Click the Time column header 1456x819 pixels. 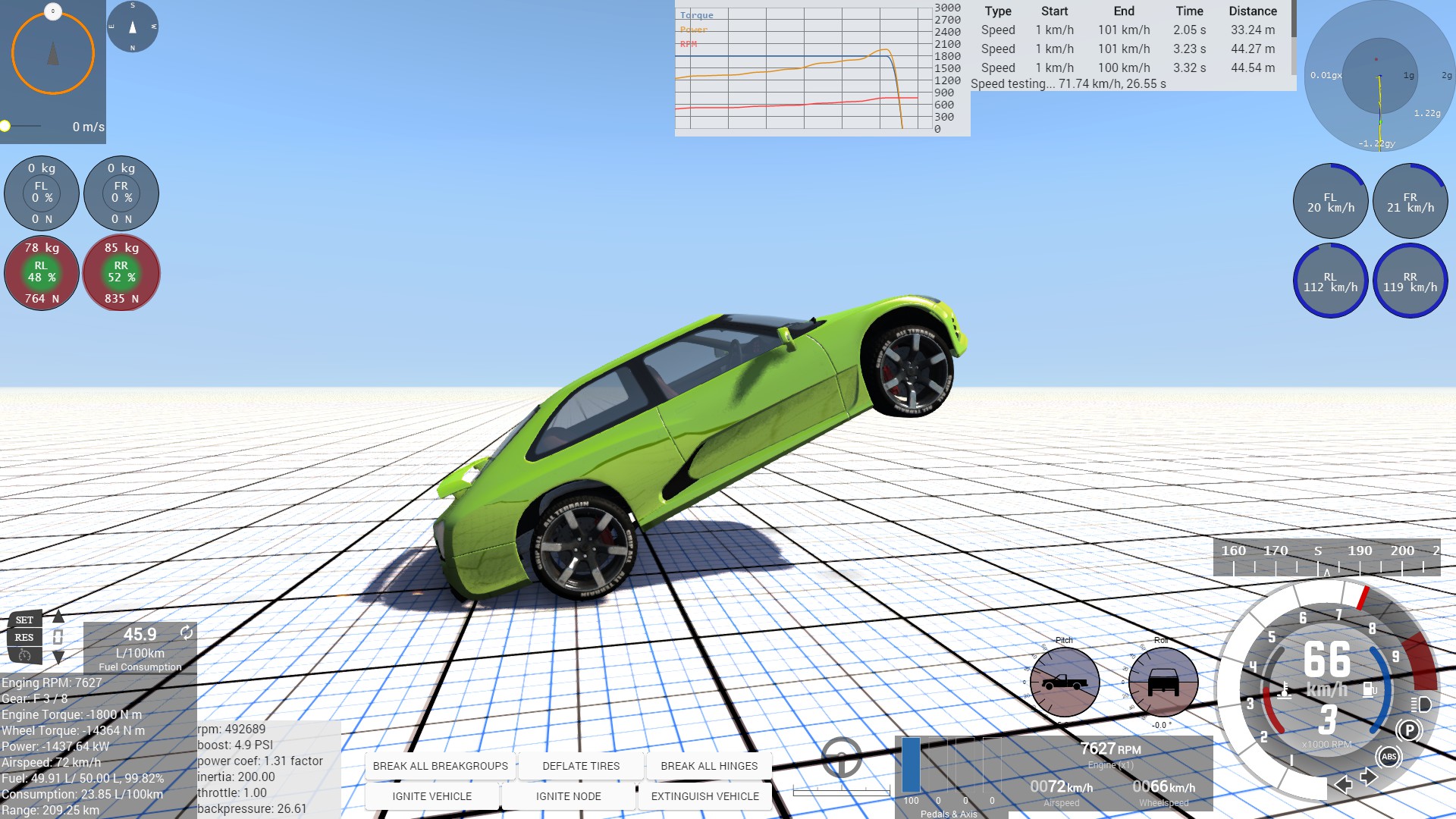click(1189, 11)
